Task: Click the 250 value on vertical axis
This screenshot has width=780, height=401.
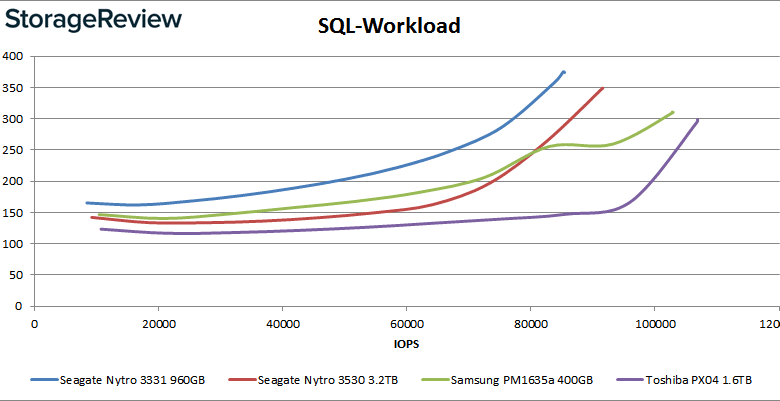Action: click(12, 150)
